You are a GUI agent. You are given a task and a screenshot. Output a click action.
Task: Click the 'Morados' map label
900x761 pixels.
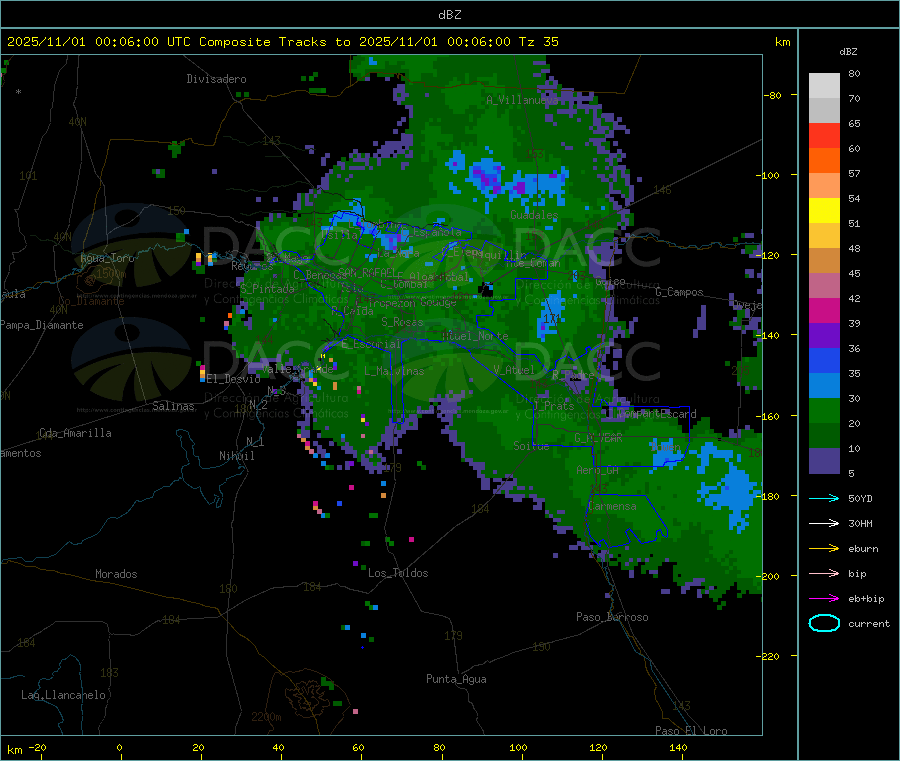[x=116, y=574]
